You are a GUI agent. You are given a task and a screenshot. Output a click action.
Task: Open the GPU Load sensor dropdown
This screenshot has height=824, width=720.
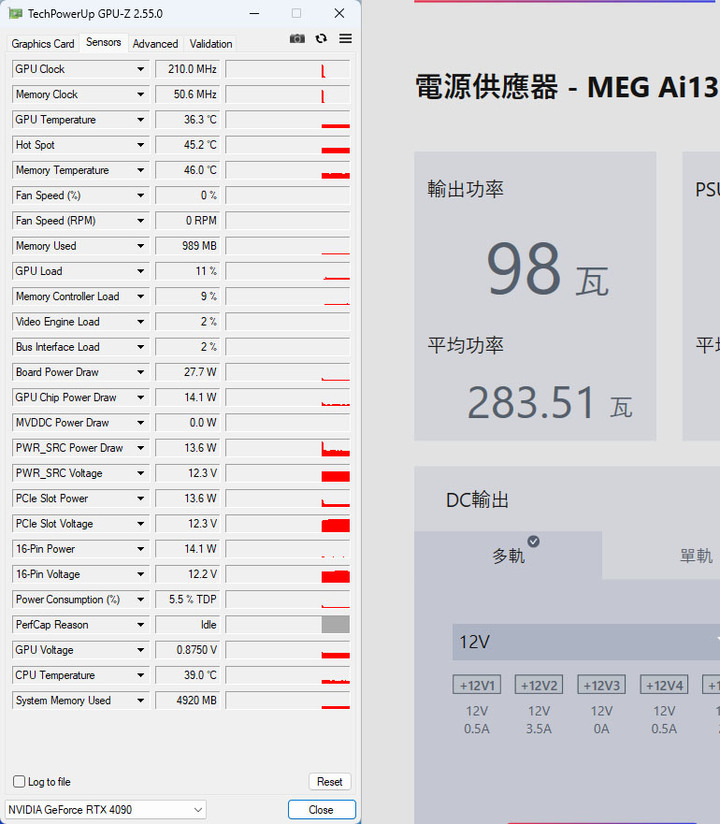pos(141,271)
